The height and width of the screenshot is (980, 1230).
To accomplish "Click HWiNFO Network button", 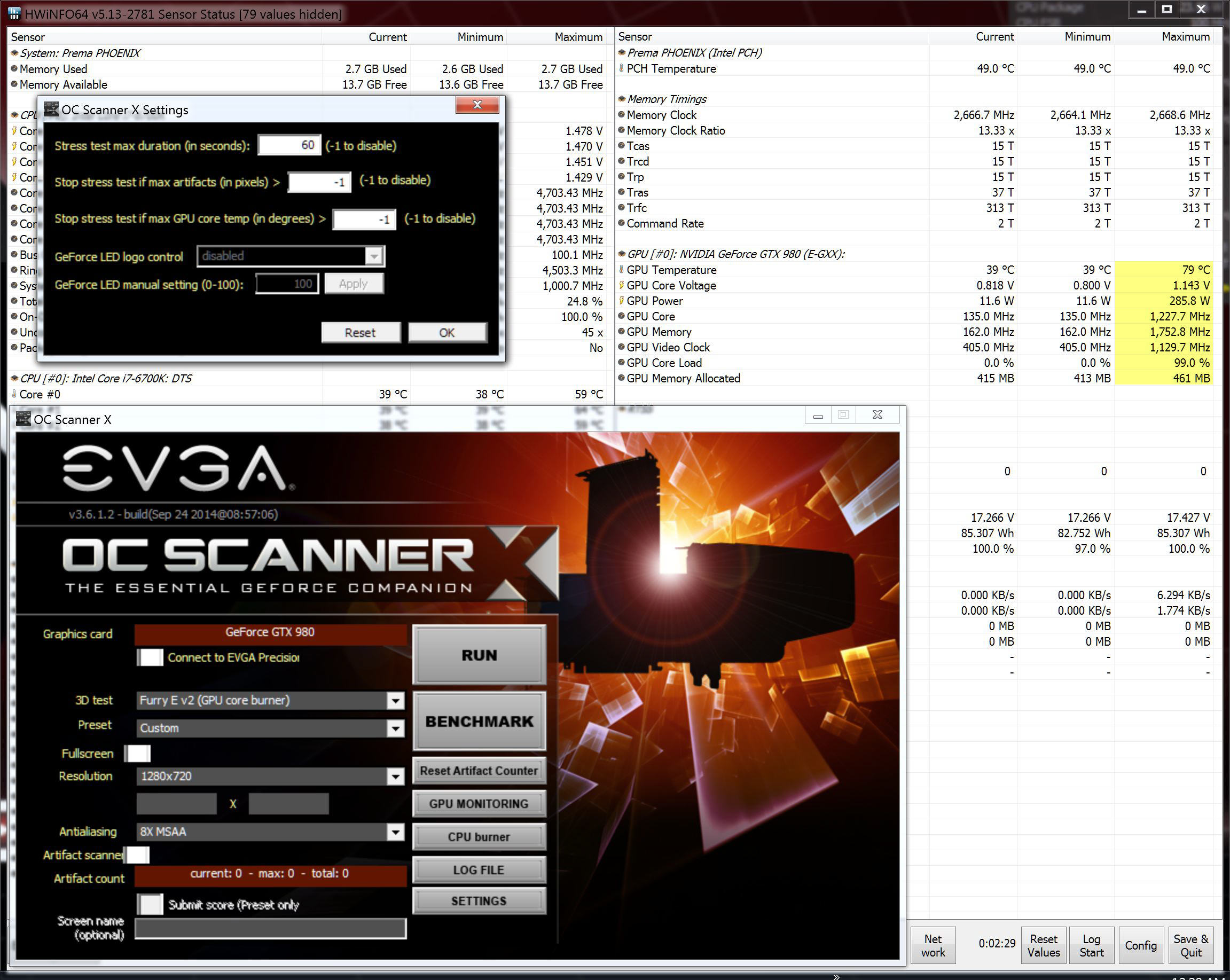I will coord(933,945).
